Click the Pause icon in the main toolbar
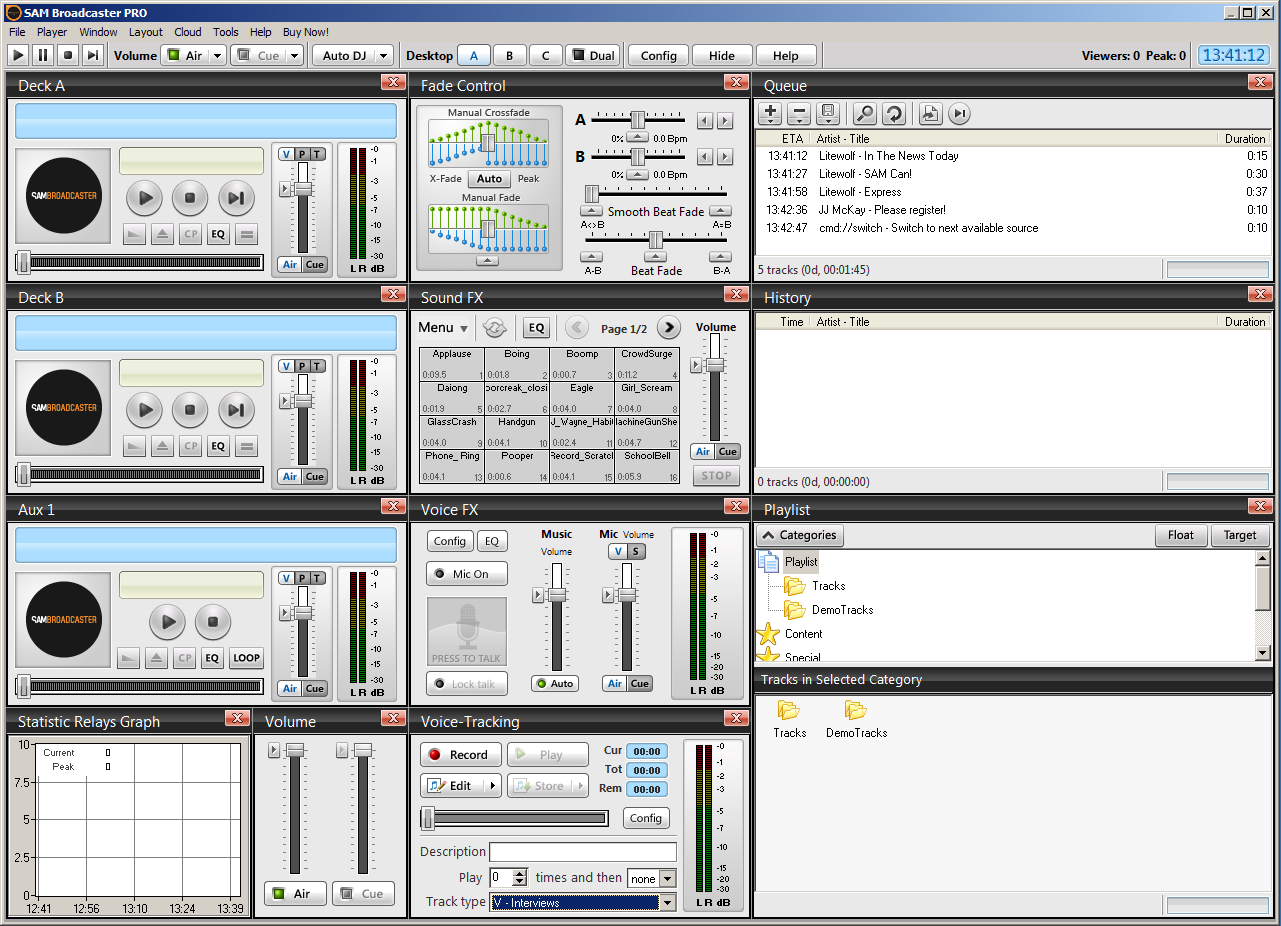The image size is (1281, 926). [44, 56]
